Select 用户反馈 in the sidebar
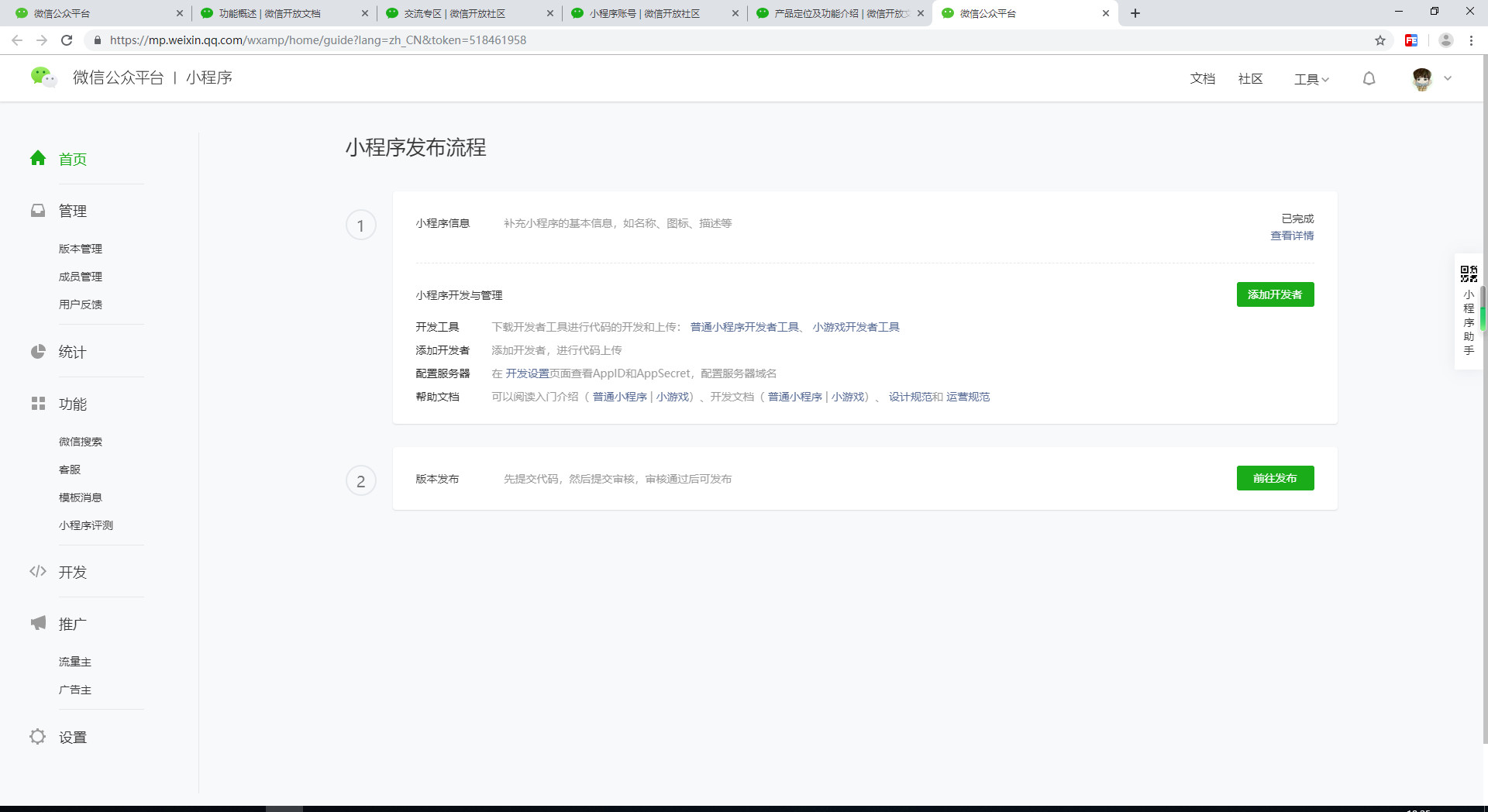The width and height of the screenshot is (1488, 812). coord(81,304)
